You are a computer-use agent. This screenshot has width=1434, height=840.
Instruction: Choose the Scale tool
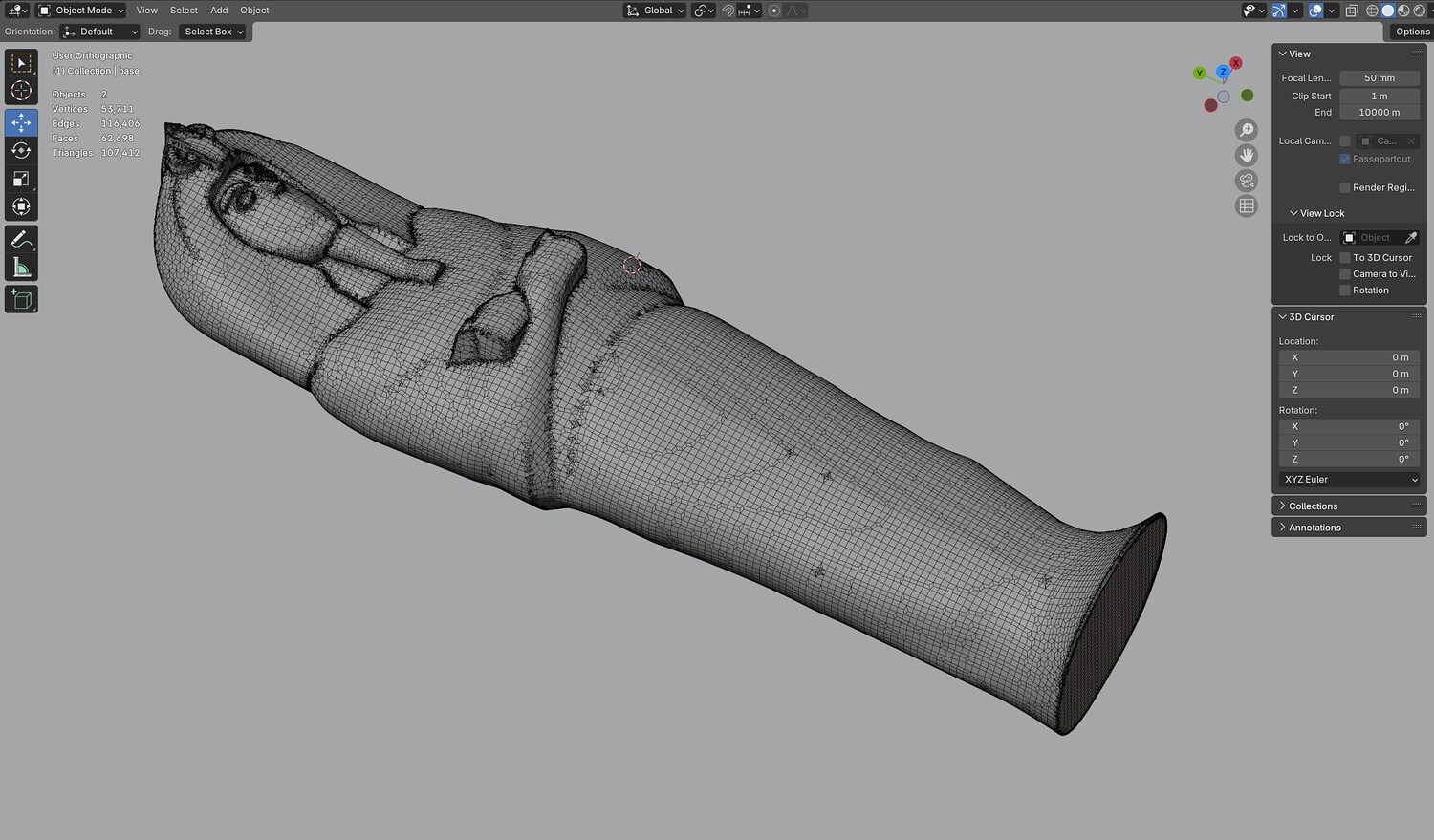coord(21,179)
